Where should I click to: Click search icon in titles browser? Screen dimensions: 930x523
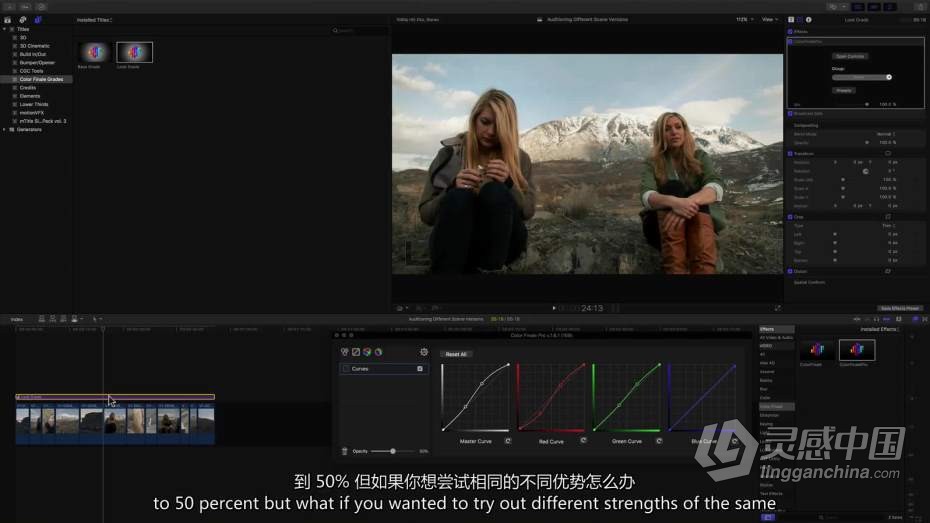(335, 30)
